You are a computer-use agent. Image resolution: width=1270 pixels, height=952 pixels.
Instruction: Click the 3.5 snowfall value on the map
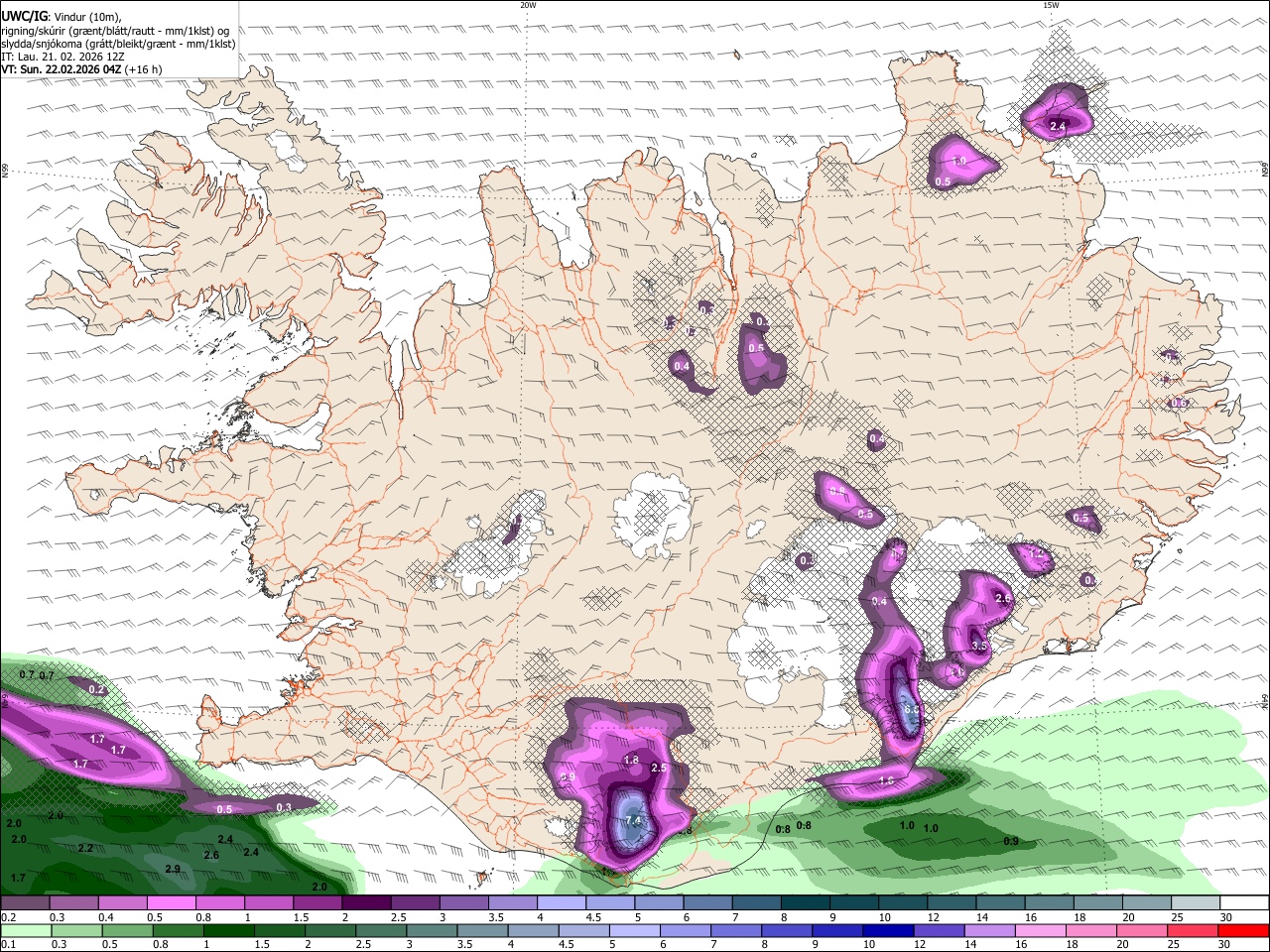pos(979,646)
